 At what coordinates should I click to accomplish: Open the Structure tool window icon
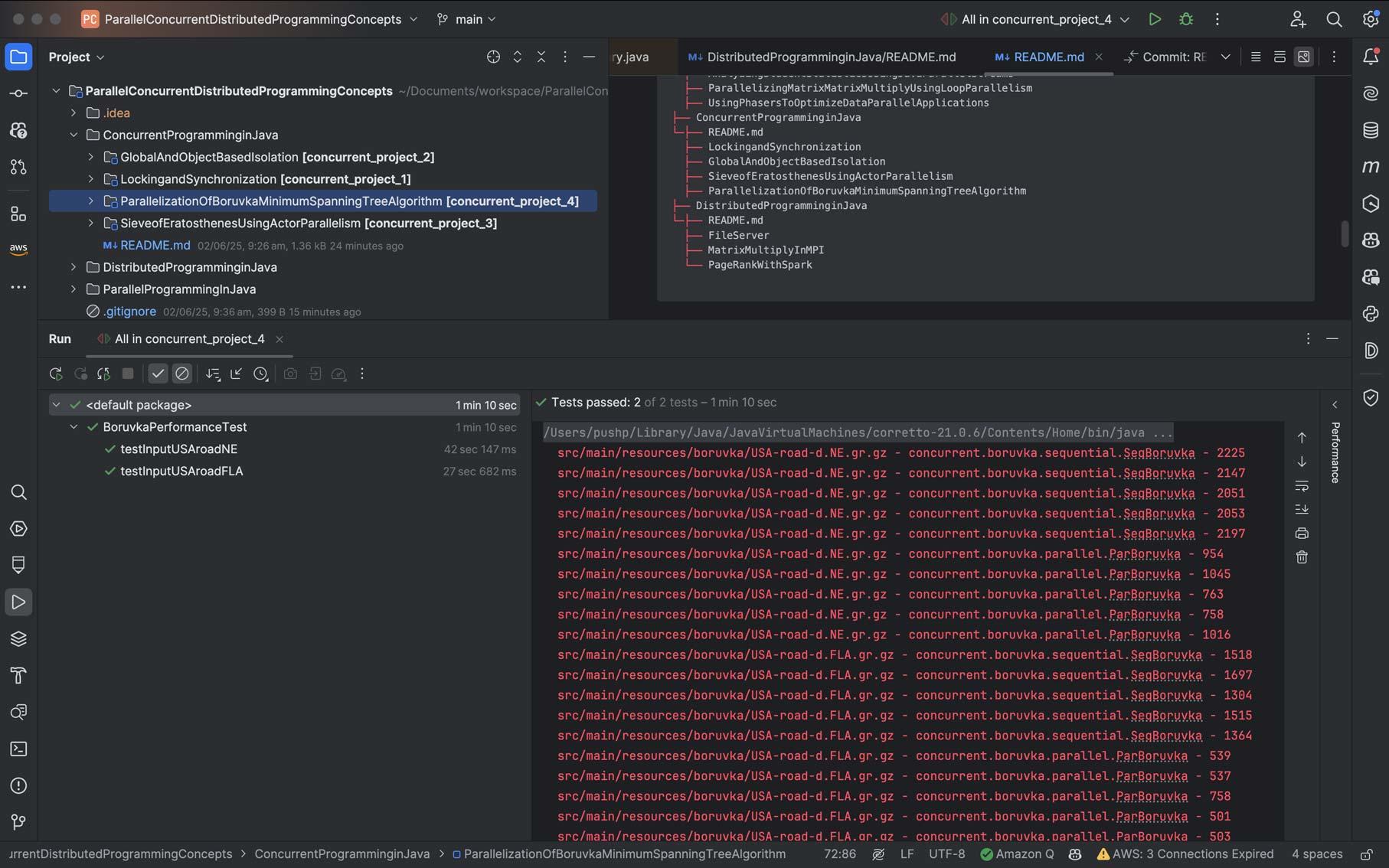[x=18, y=214]
